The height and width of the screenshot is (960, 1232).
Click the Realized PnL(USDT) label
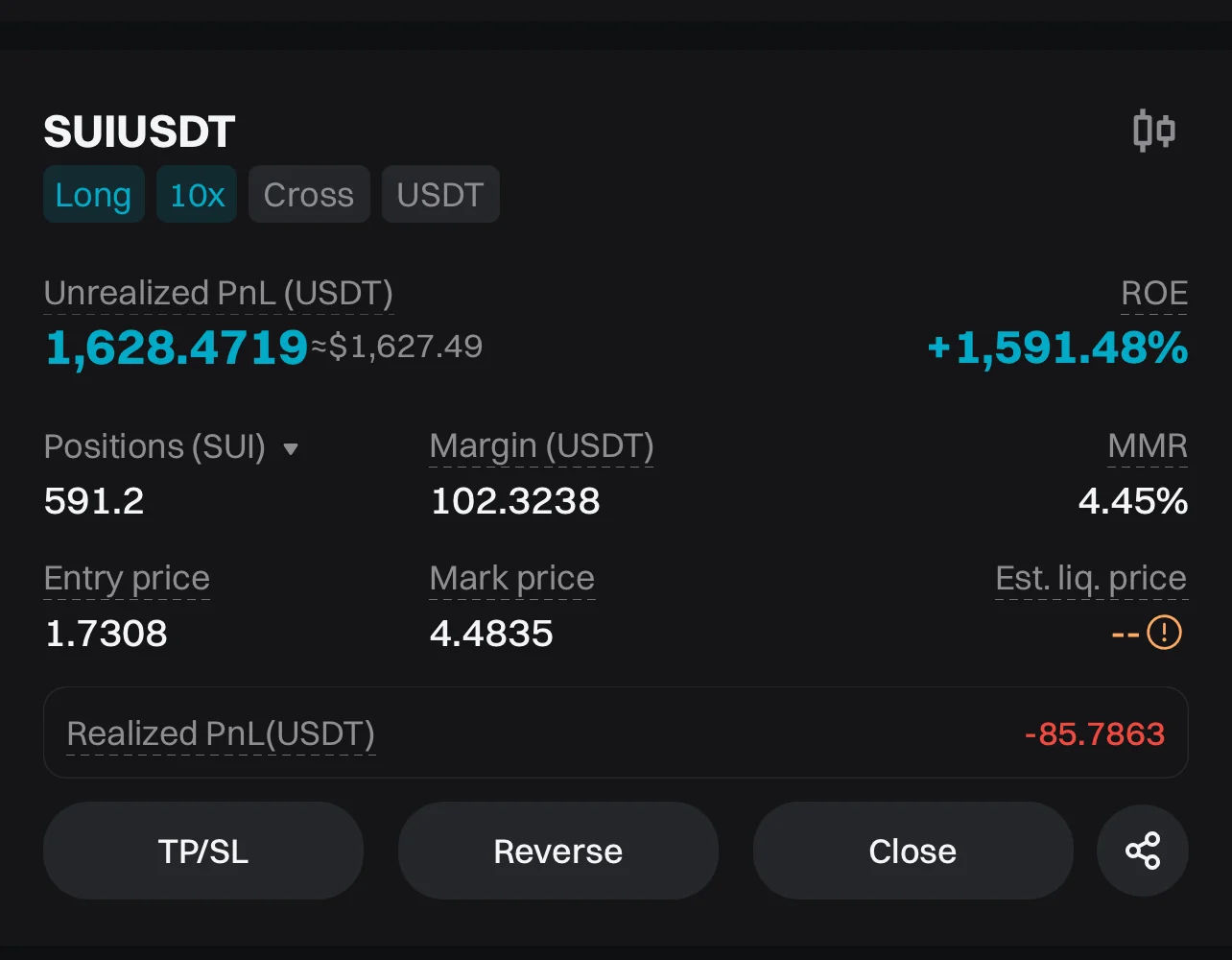221,733
